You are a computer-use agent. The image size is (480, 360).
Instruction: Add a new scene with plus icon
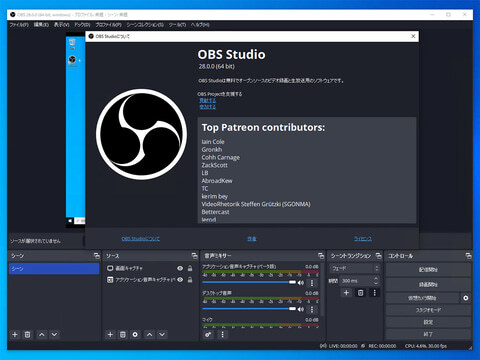pyautogui.click(x=15, y=334)
